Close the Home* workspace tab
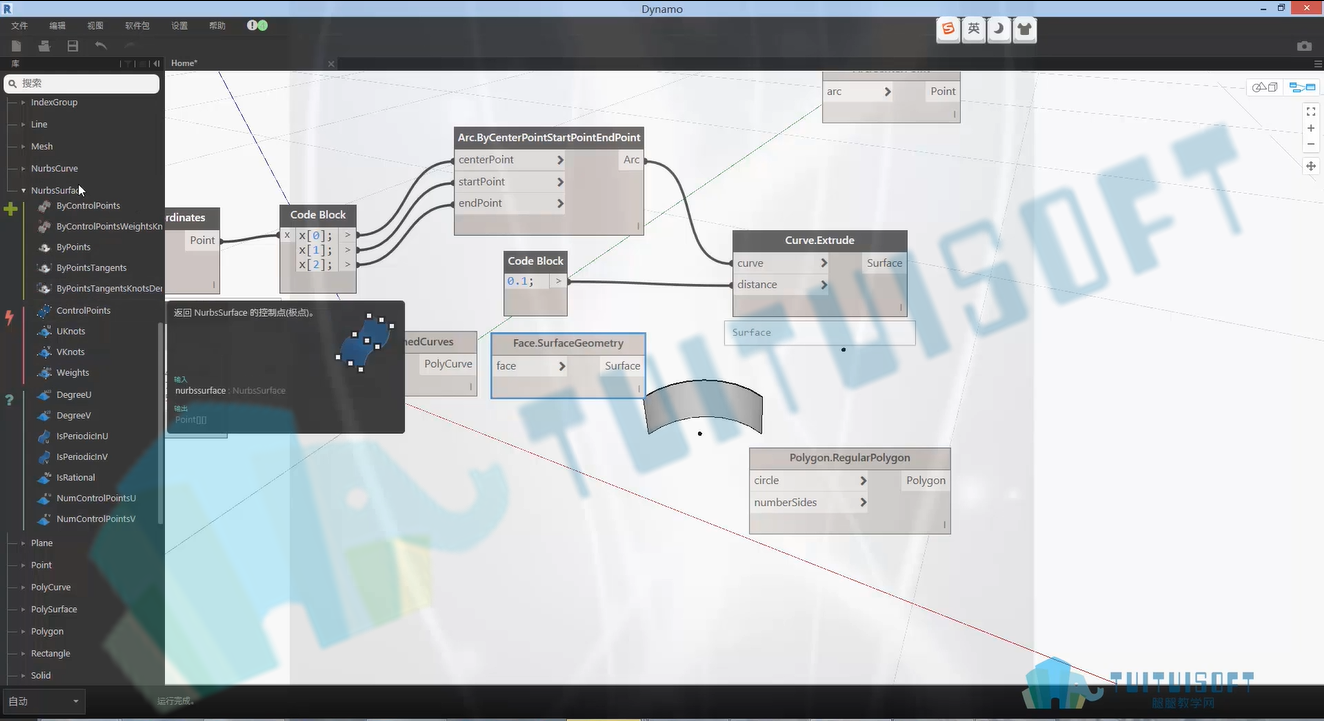1324x721 pixels. click(x=332, y=63)
